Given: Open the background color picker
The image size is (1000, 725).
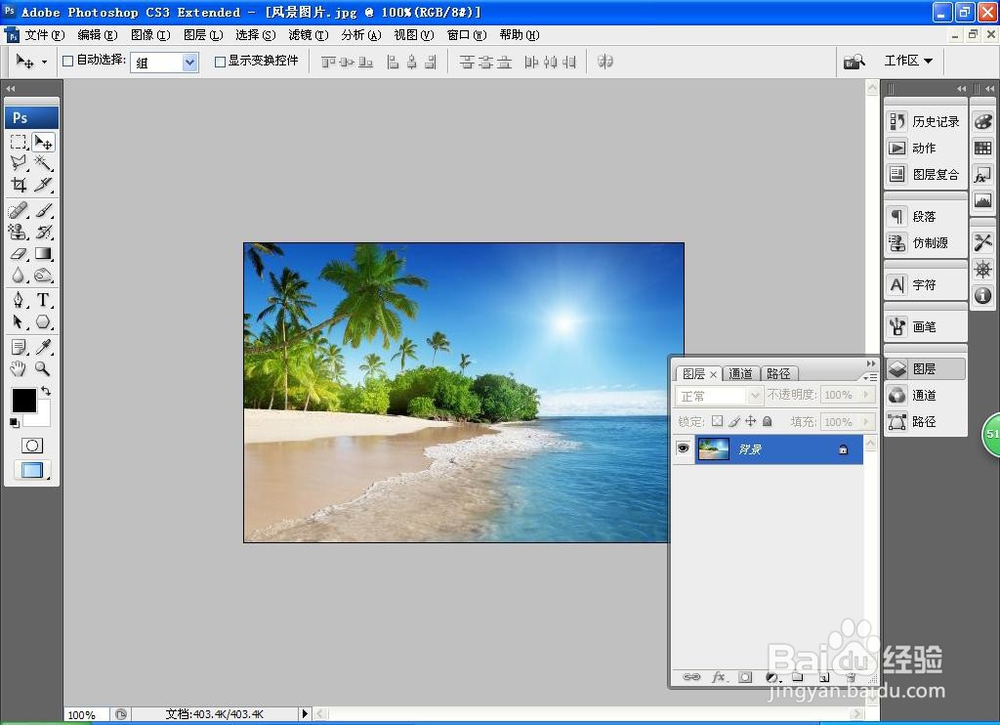Looking at the screenshot, I should tap(42, 420).
